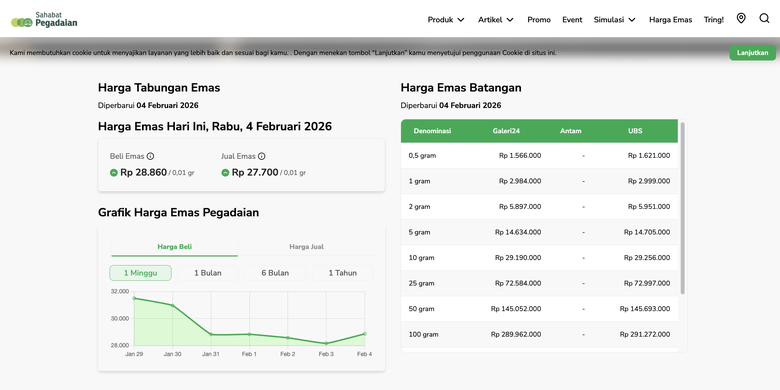The image size is (780, 390).
Task: Open the Tring! menu link
Action: (x=714, y=20)
